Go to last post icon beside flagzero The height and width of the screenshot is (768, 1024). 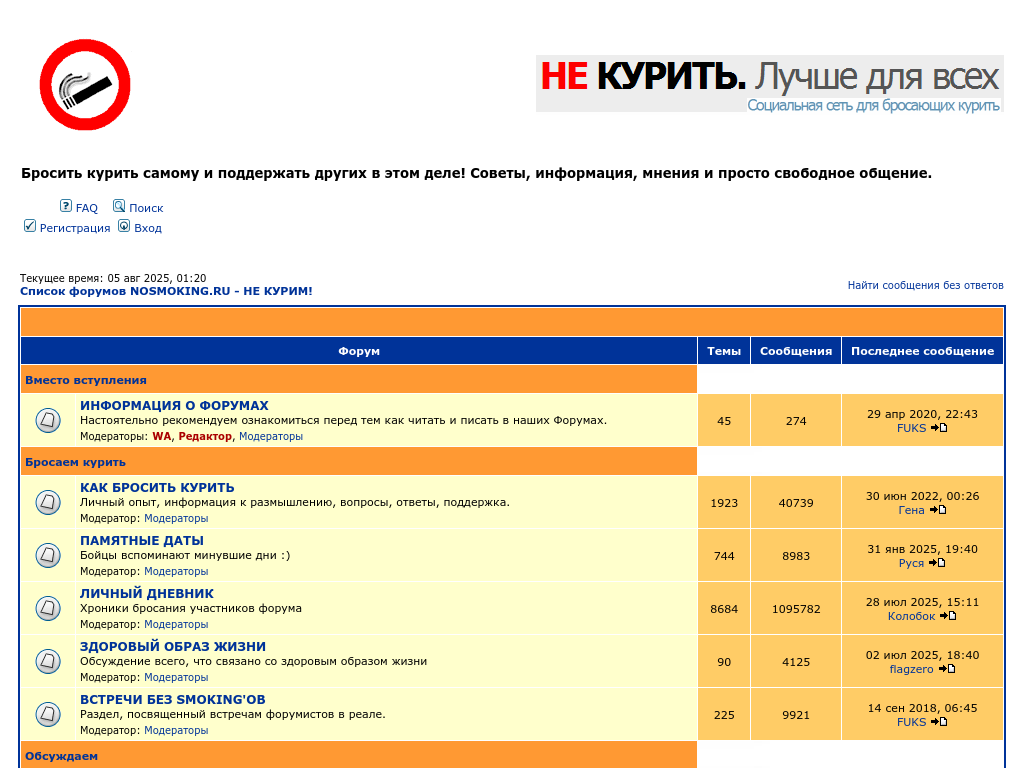pyautogui.click(x=946, y=669)
